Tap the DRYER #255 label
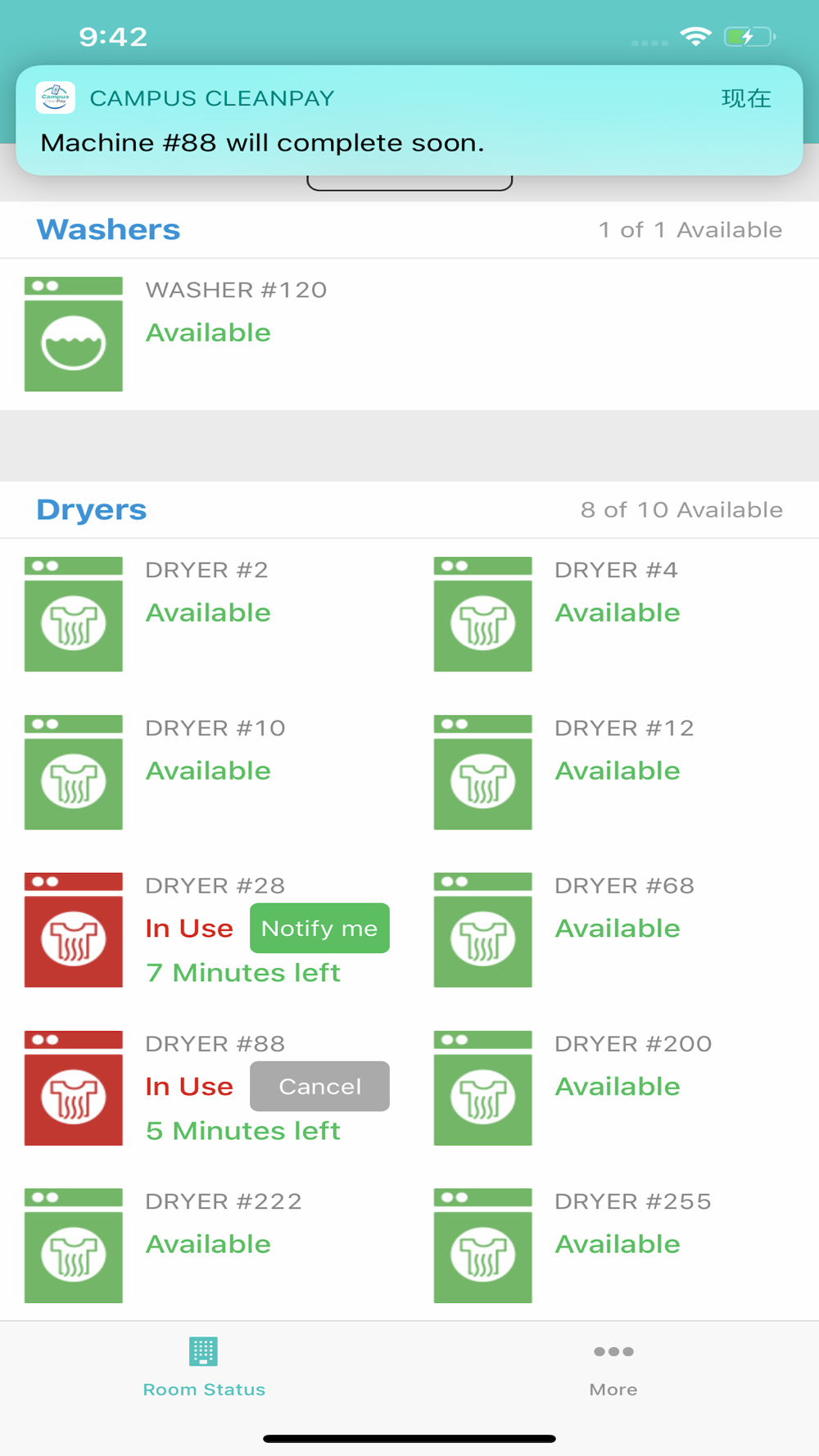This screenshot has height=1456, width=819. click(x=633, y=1201)
